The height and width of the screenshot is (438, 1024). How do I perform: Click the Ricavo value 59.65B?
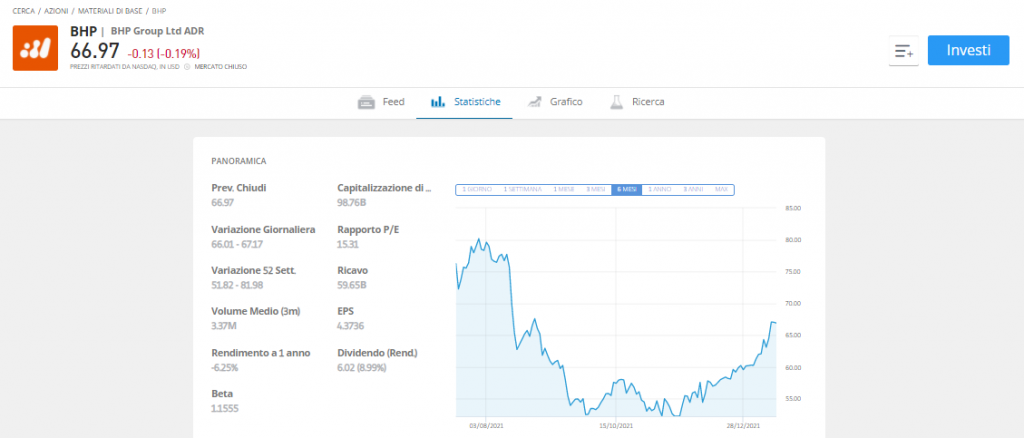(351, 285)
